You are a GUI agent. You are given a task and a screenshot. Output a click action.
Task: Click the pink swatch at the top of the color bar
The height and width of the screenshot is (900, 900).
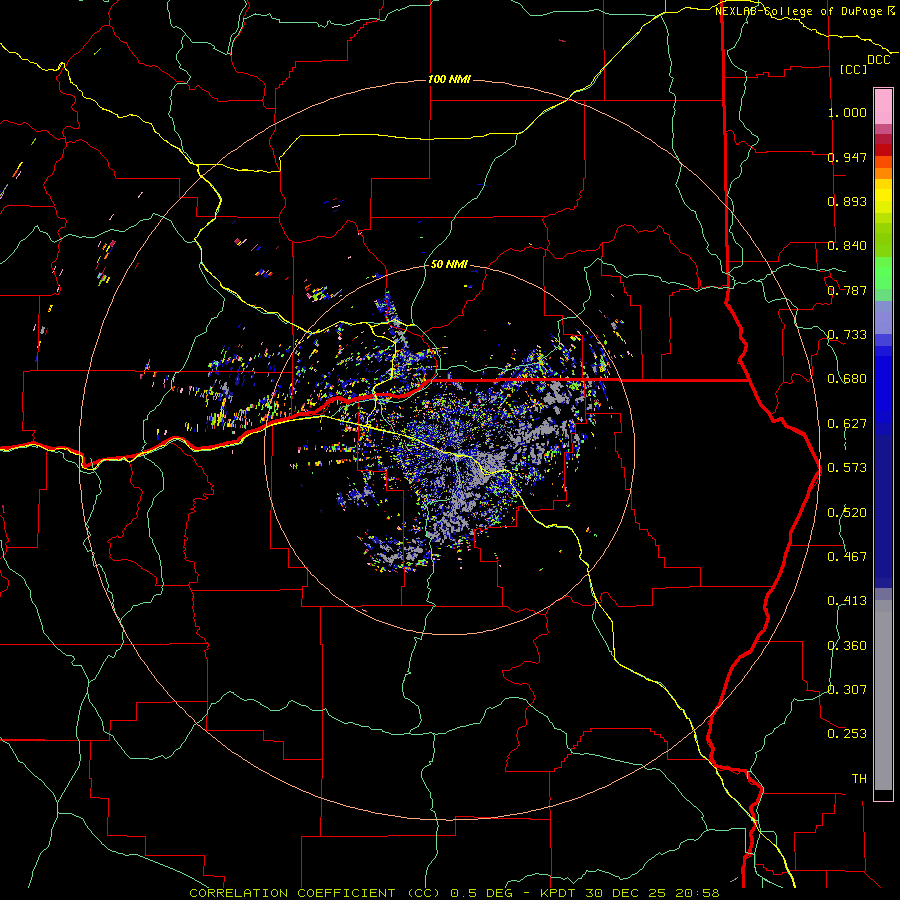click(x=883, y=107)
